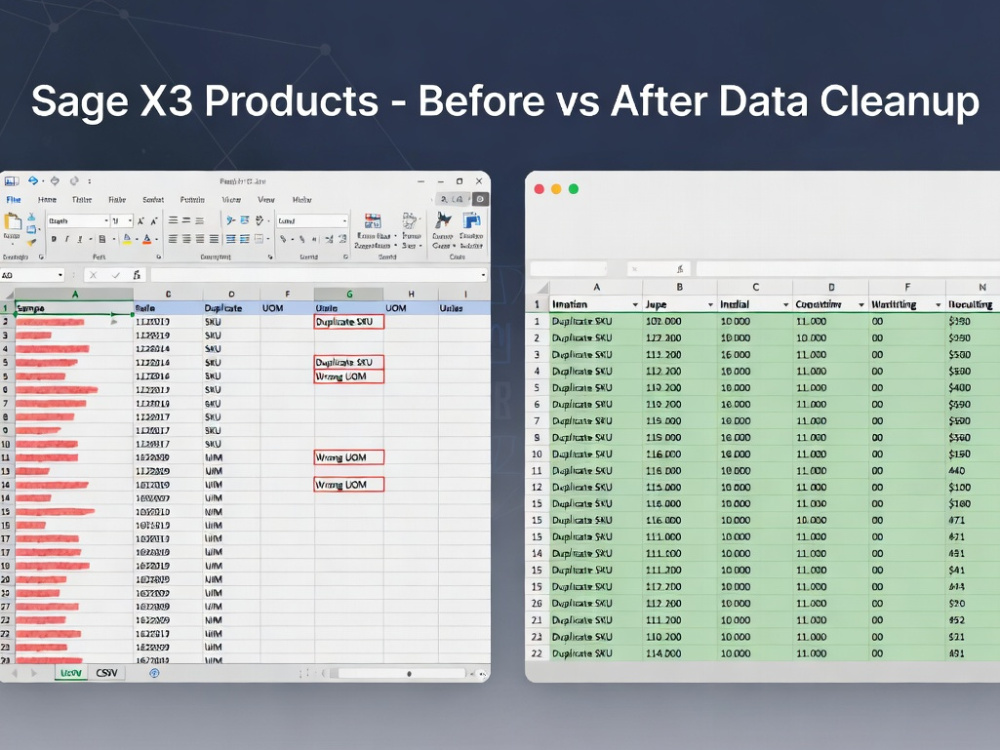The height and width of the screenshot is (750, 1000).
Task: Click the red Font Color A icon
Action: (x=147, y=239)
